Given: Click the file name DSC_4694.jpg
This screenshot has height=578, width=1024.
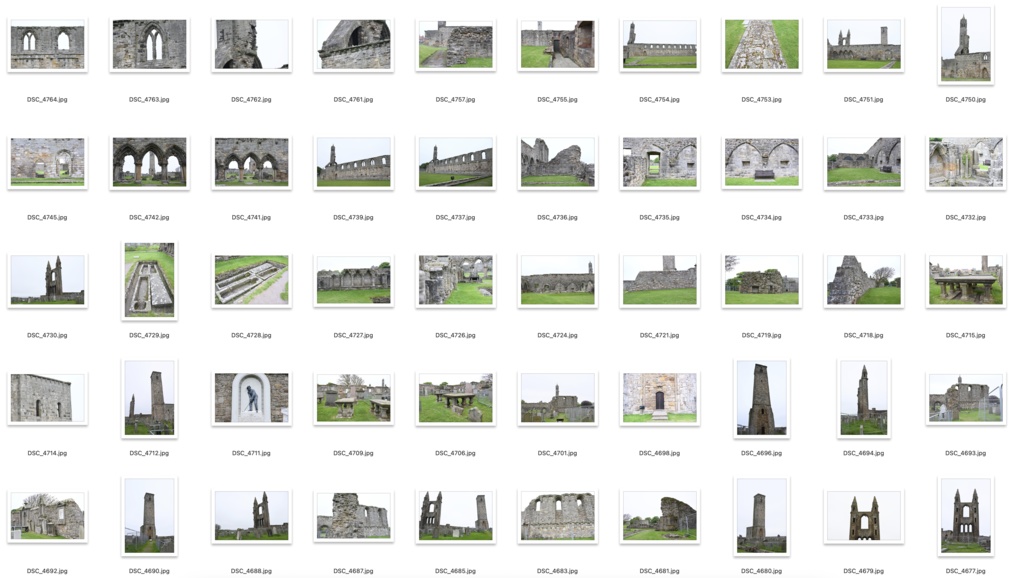Looking at the screenshot, I should click(x=863, y=453).
